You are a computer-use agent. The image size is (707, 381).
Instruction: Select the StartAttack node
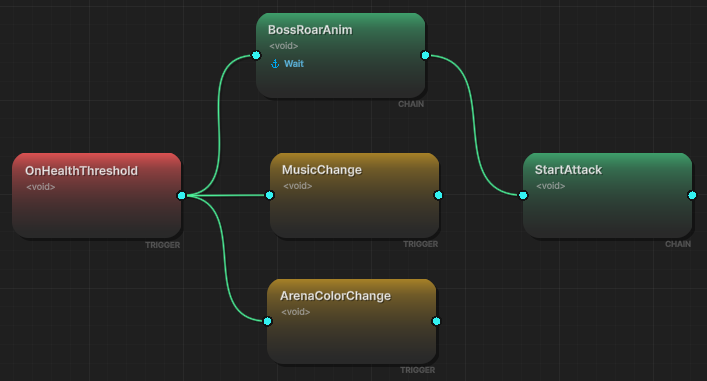[607, 195]
